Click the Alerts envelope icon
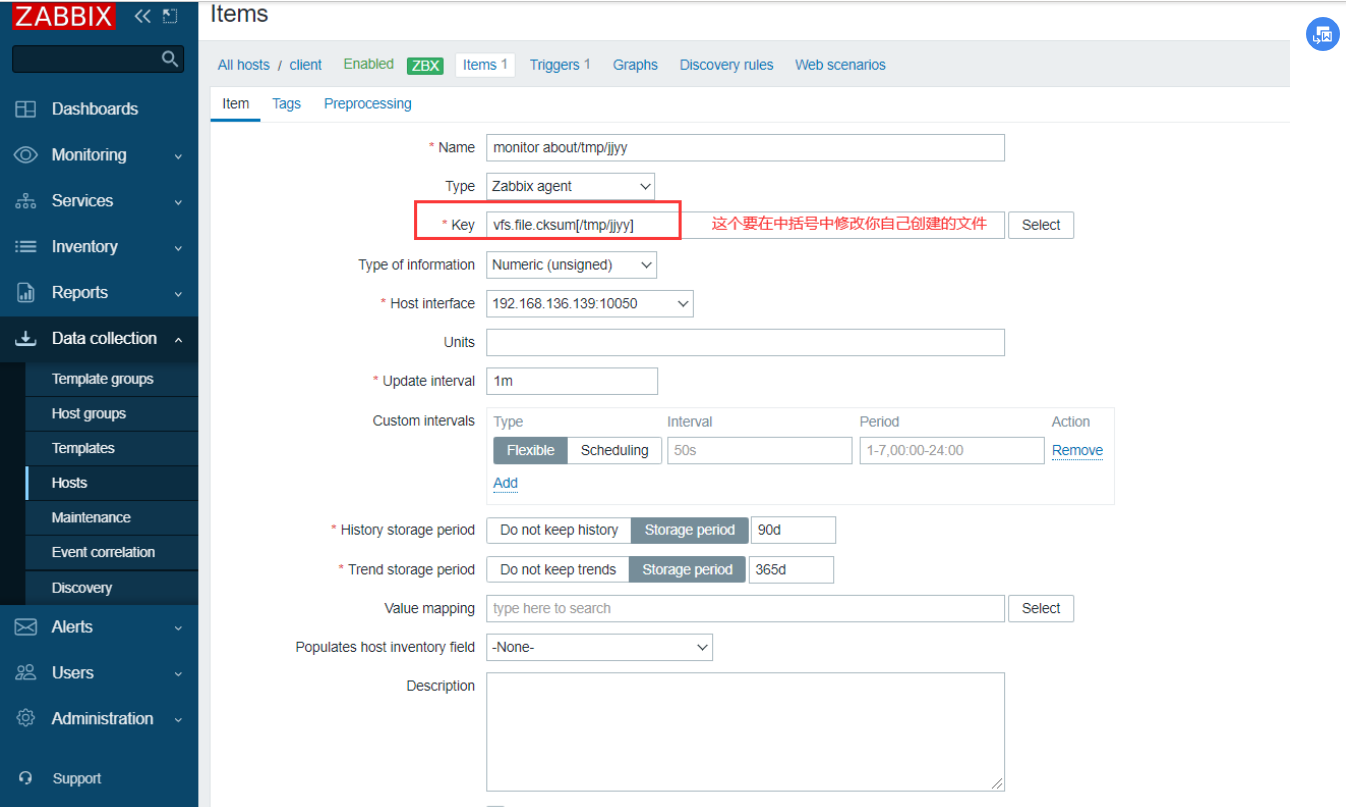The height and width of the screenshot is (807, 1346). (26, 627)
